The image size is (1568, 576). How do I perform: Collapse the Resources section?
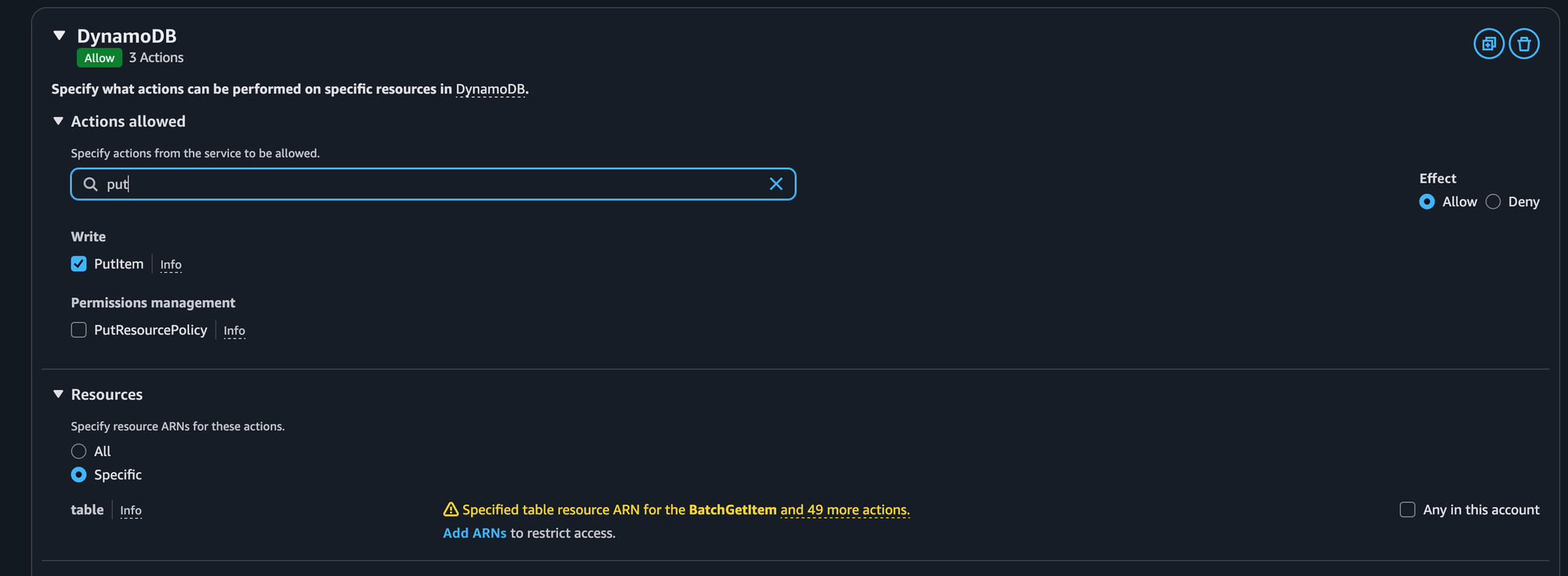click(x=58, y=394)
